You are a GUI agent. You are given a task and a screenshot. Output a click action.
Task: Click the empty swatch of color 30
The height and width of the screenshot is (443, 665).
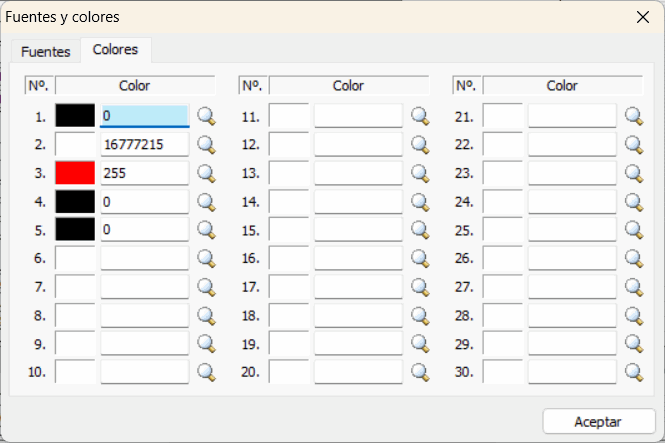click(x=503, y=372)
